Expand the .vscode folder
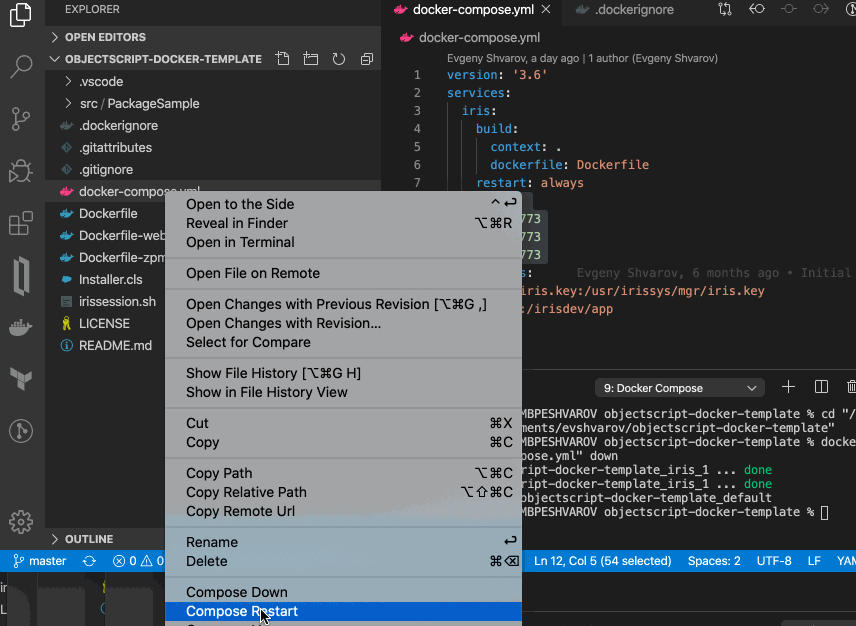The width and height of the screenshot is (856, 626). point(101,81)
